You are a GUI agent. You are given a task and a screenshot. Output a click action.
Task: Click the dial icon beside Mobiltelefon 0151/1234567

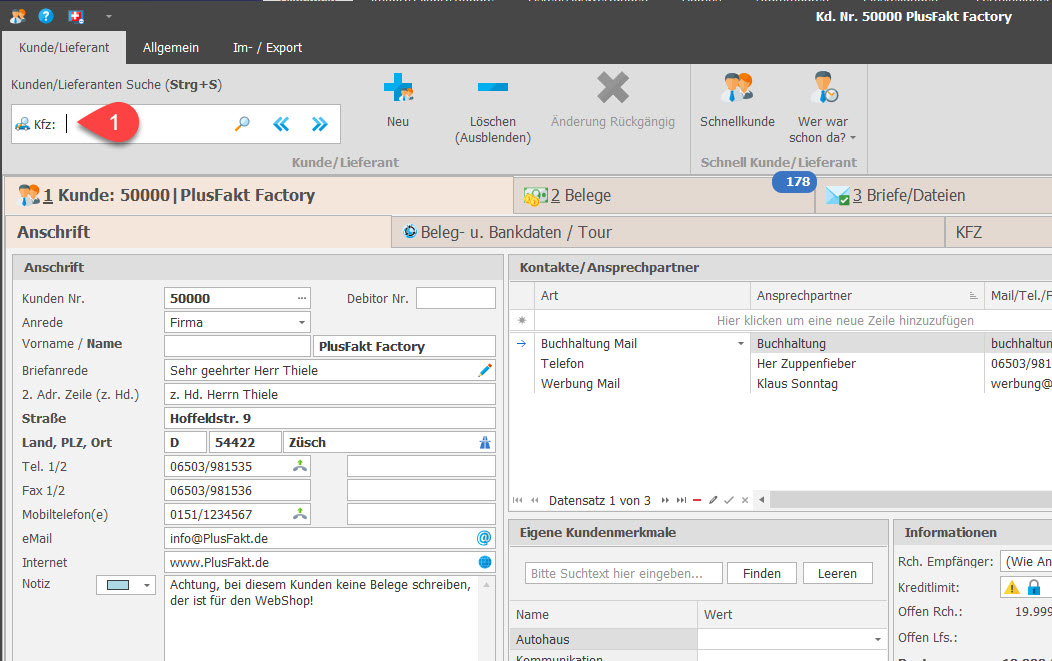point(300,515)
